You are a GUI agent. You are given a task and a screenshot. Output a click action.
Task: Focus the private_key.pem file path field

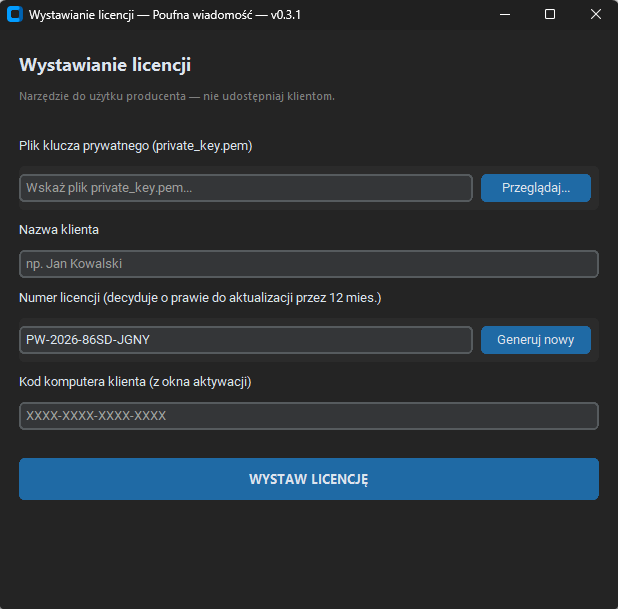pyautogui.click(x=246, y=188)
